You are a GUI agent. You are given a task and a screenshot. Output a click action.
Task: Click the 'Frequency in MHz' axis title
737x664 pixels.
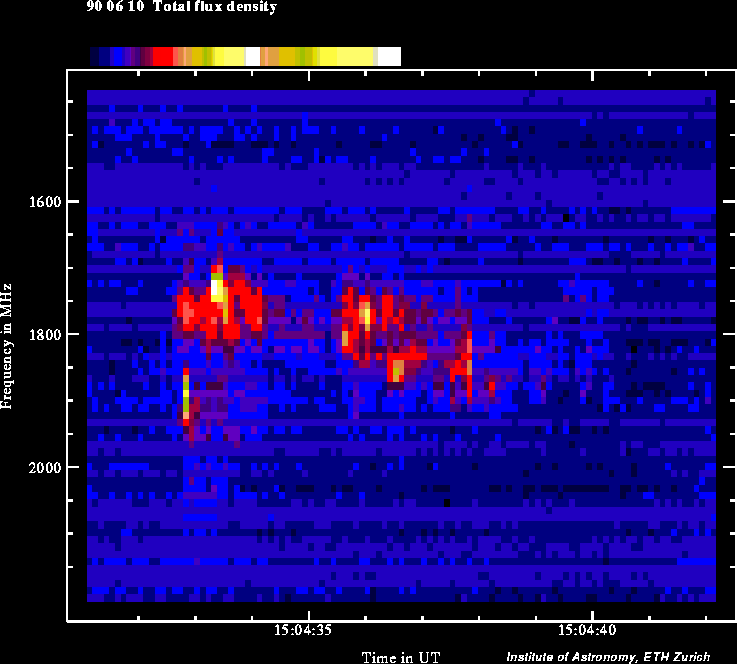click(6, 346)
